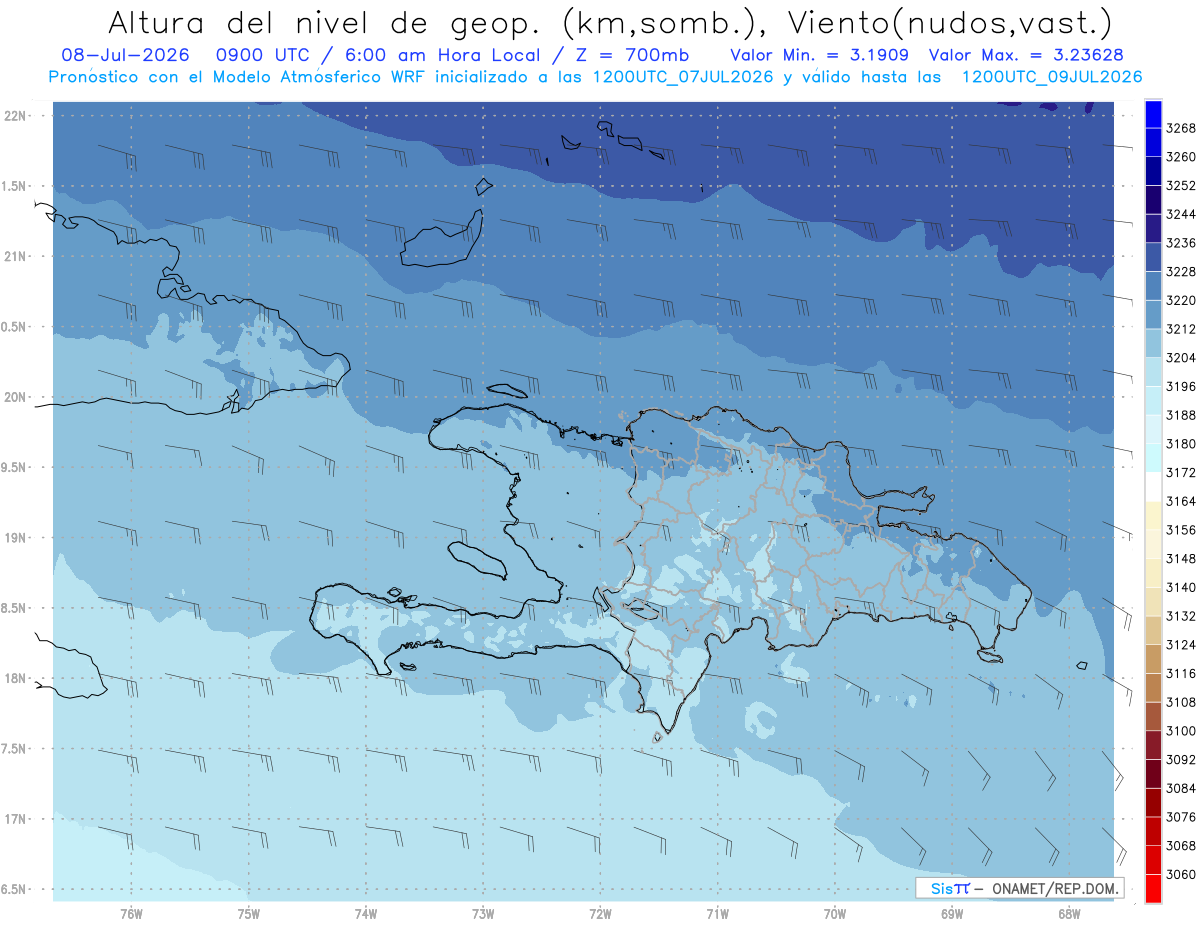Select the 68W longitude label

1069,913
